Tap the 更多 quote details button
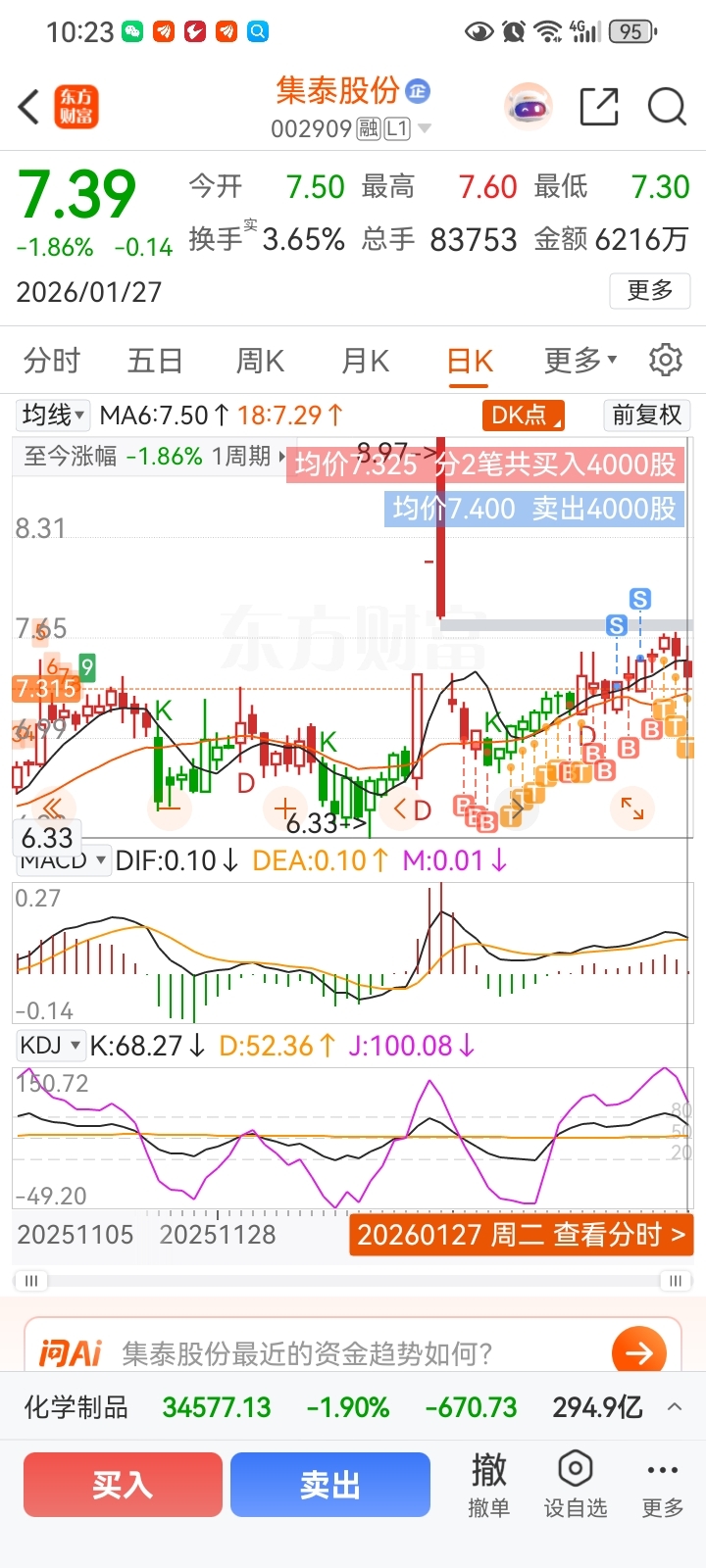Viewport: 706px width, 1568px height. tap(650, 290)
